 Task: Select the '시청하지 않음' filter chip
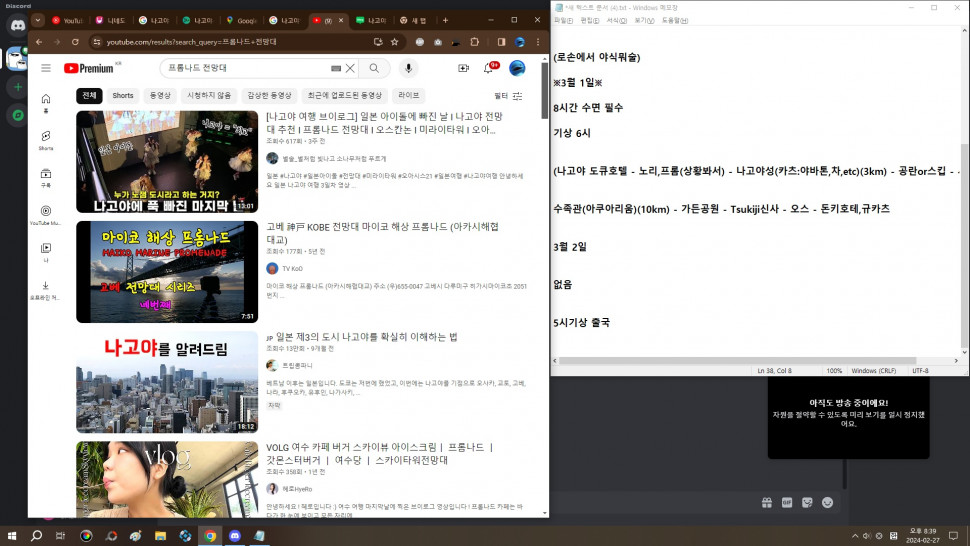click(x=209, y=95)
